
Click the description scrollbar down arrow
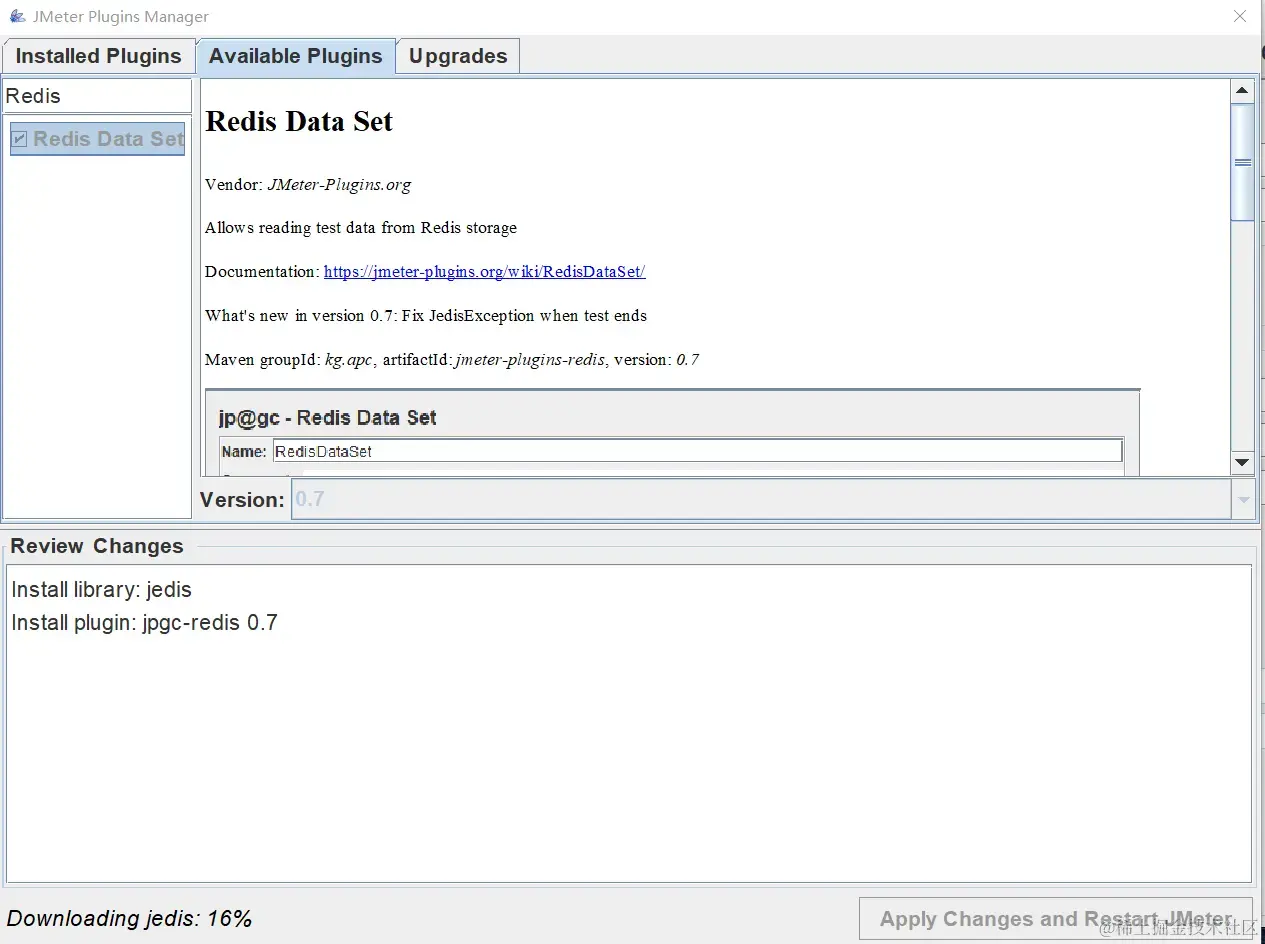(1242, 462)
